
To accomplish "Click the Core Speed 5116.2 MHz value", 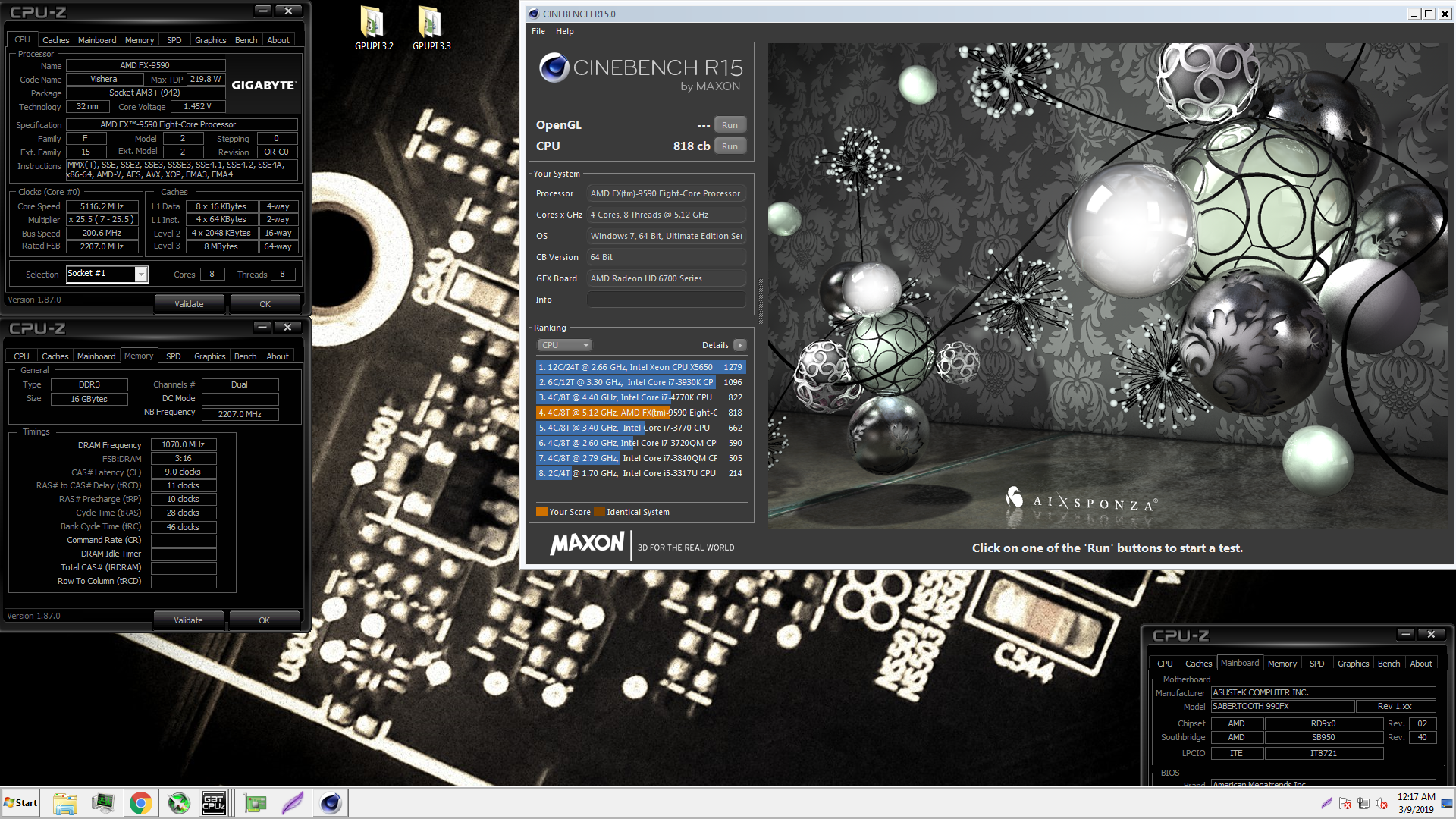I will coord(102,206).
